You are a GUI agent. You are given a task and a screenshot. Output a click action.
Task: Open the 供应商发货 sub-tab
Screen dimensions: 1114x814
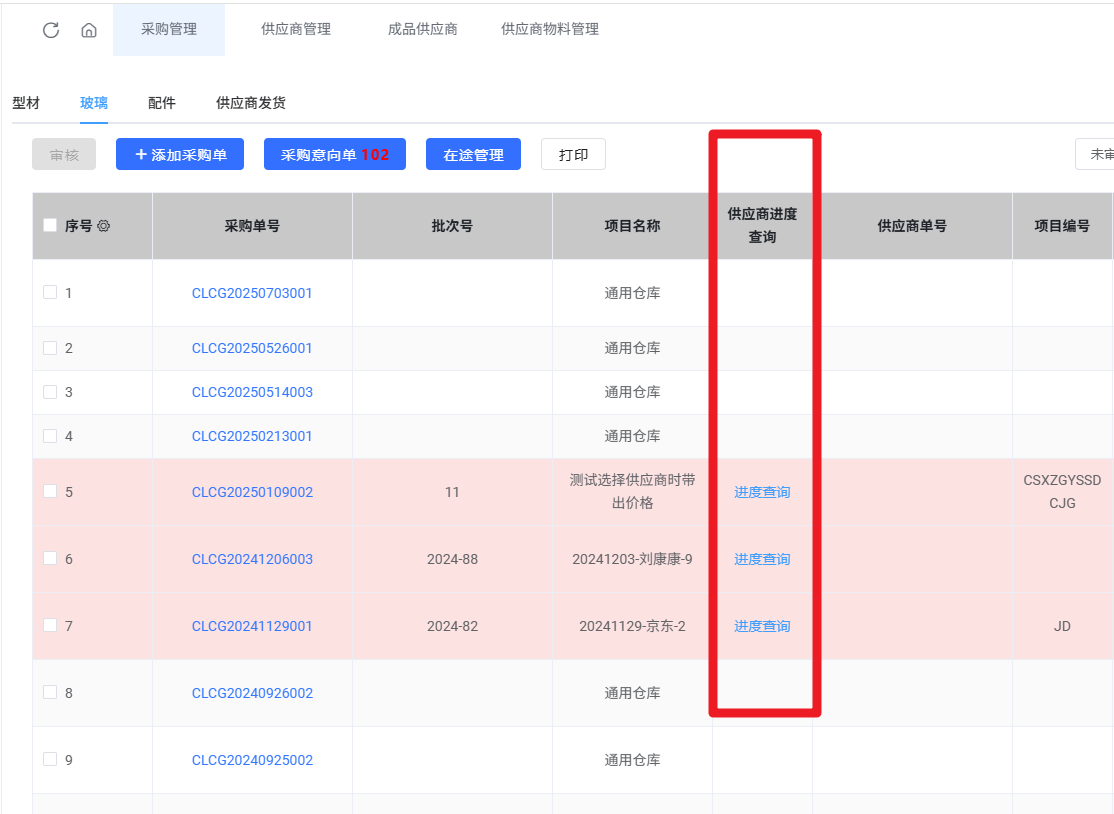coord(251,103)
